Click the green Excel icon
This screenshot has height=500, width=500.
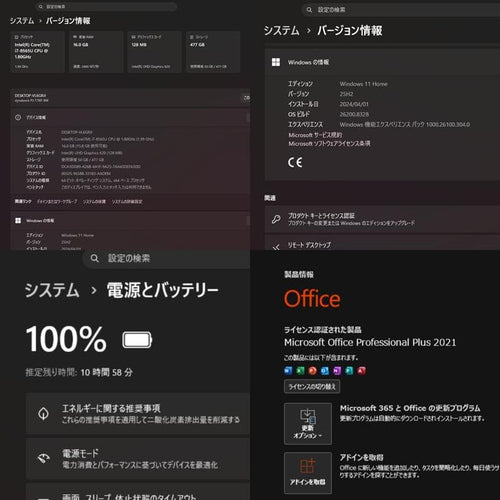click(300, 371)
